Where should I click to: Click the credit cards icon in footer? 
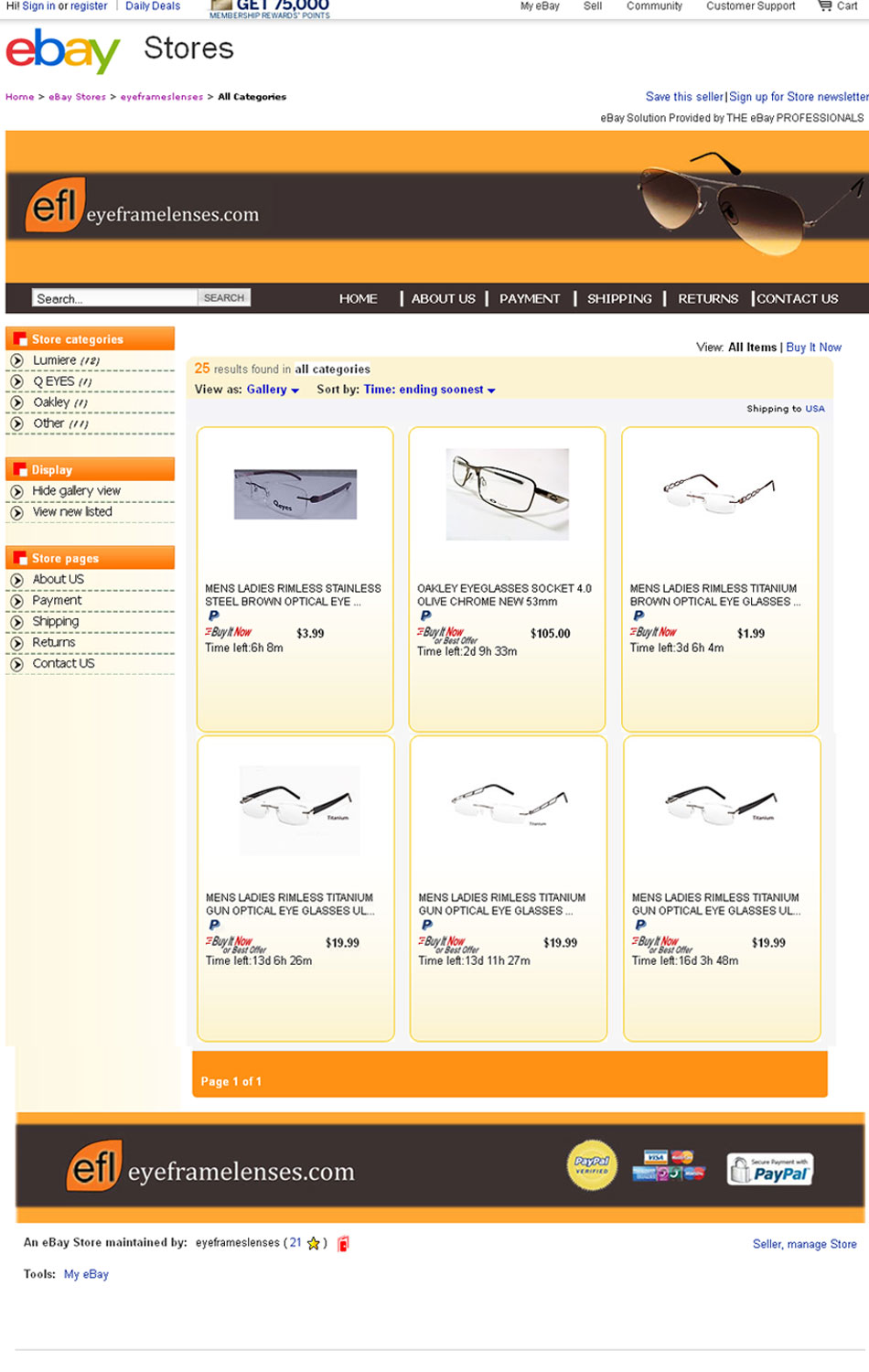coord(669,1165)
